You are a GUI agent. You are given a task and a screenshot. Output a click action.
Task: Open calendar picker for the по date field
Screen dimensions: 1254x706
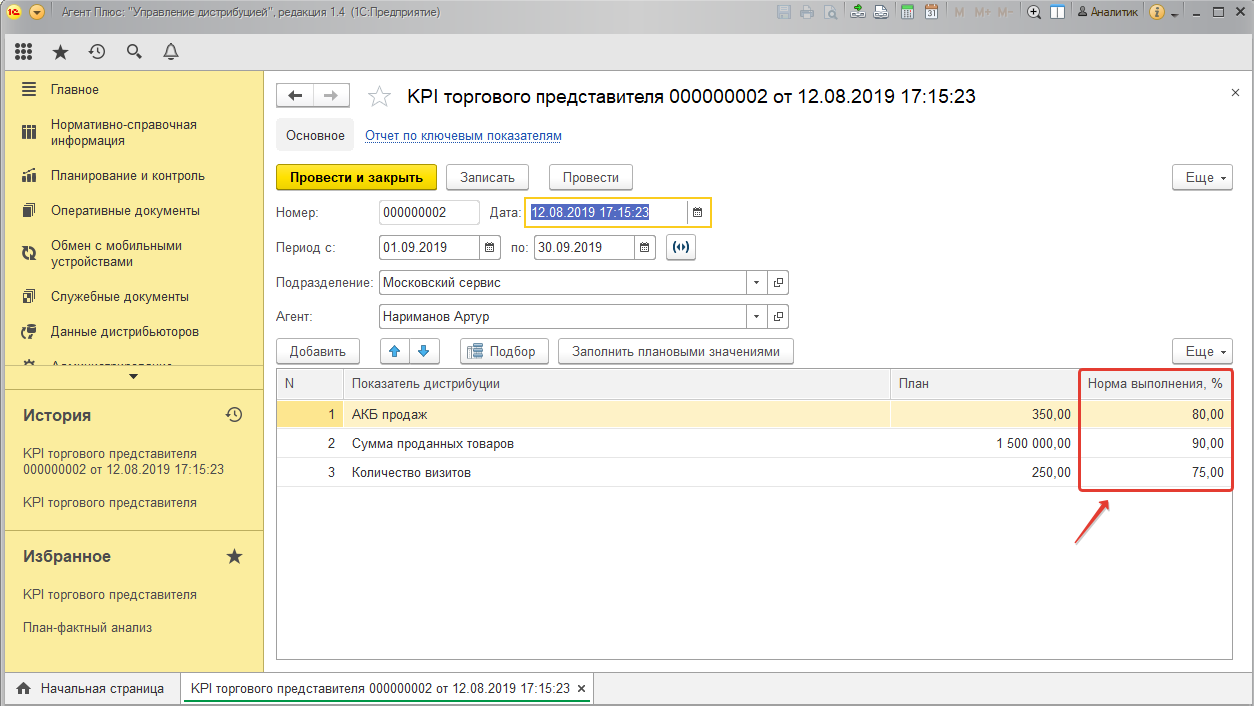[645, 247]
